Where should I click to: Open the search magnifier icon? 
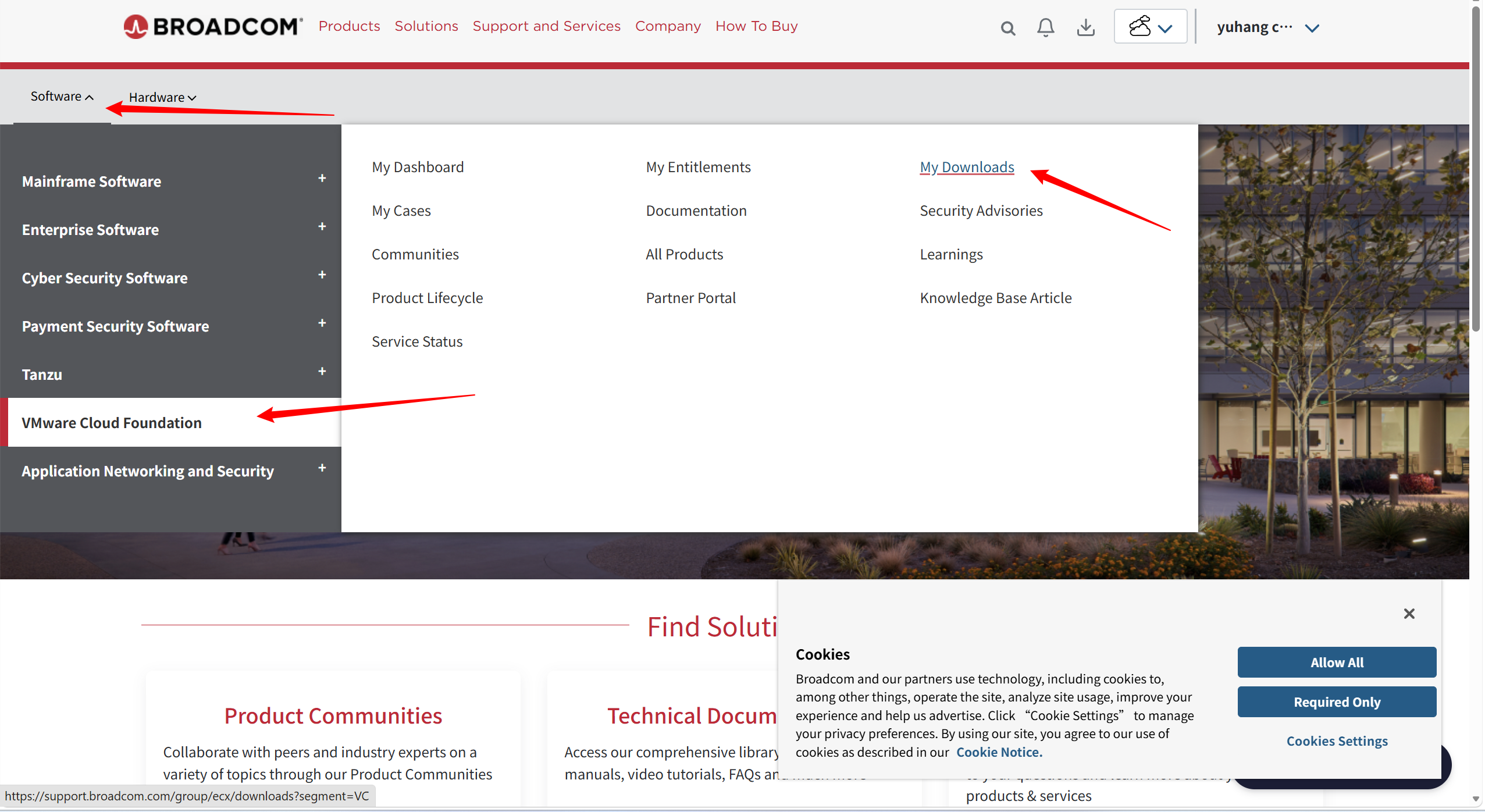(1007, 28)
